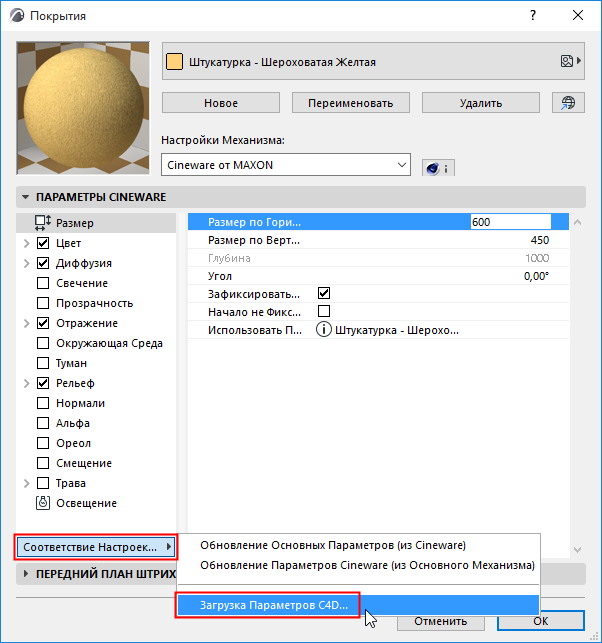This screenshot has height=643, width=602.
Task: Click the Использовать П… parameter label
Action: tap(255, 330)
